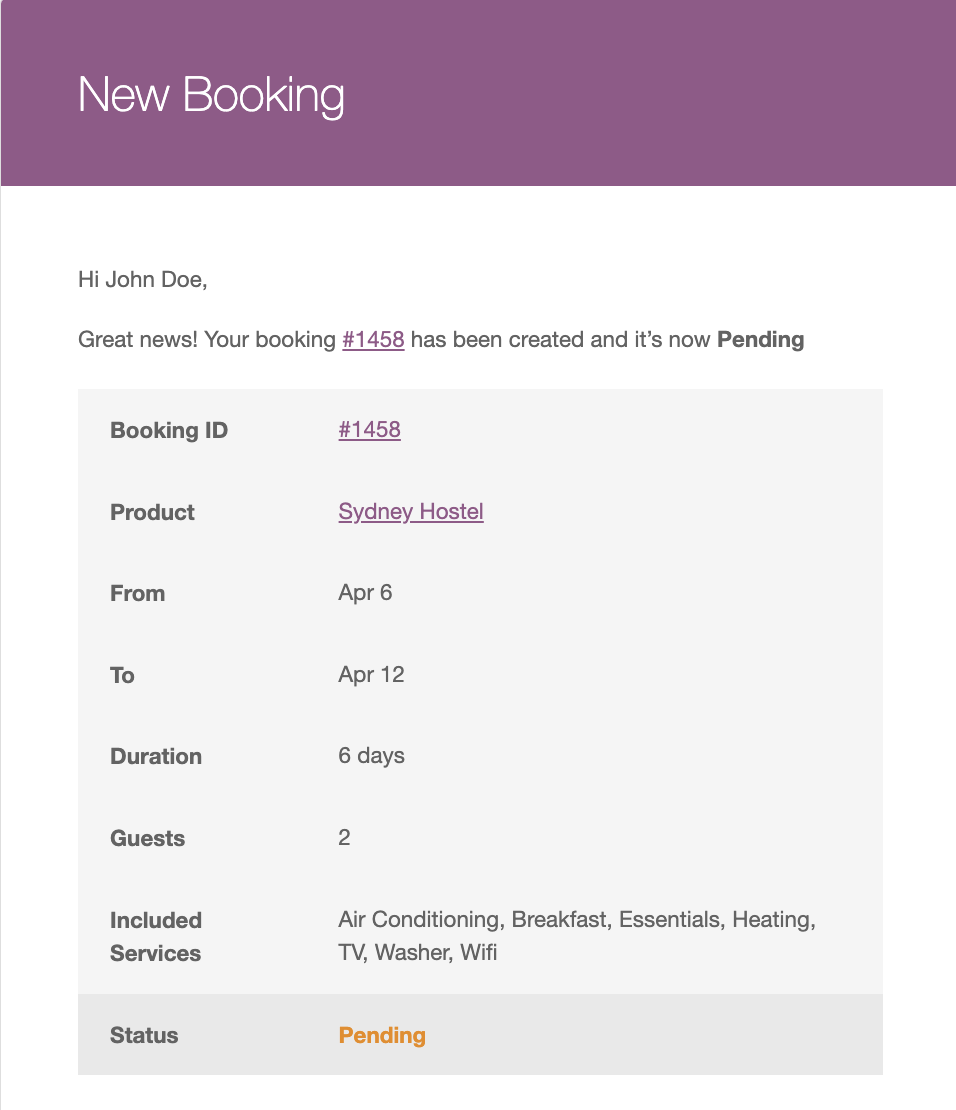Click the Duration row label
Image resolution: width=956 pixels, height=1110 pixels.
pyautogui.click(x=156, y=757)
